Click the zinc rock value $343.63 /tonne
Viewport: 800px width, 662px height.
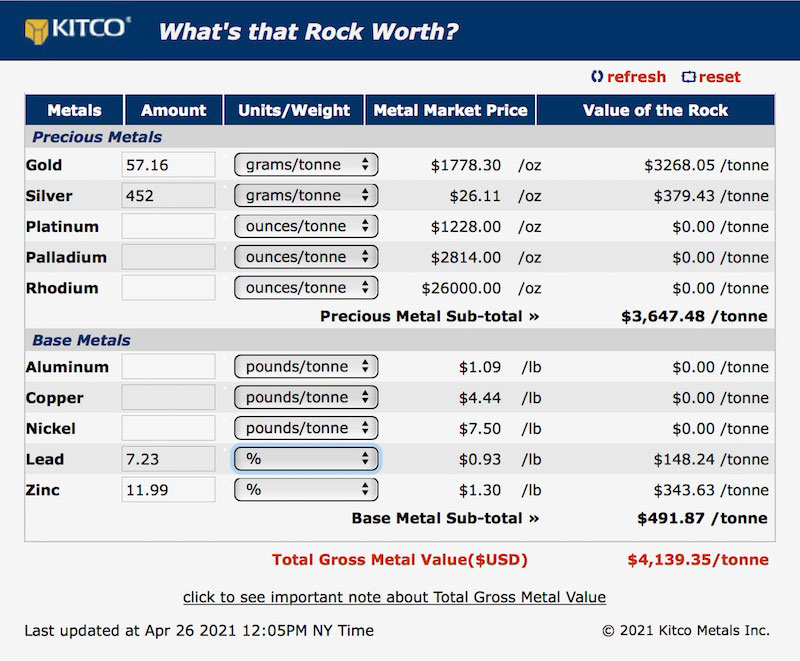(711, 490)
